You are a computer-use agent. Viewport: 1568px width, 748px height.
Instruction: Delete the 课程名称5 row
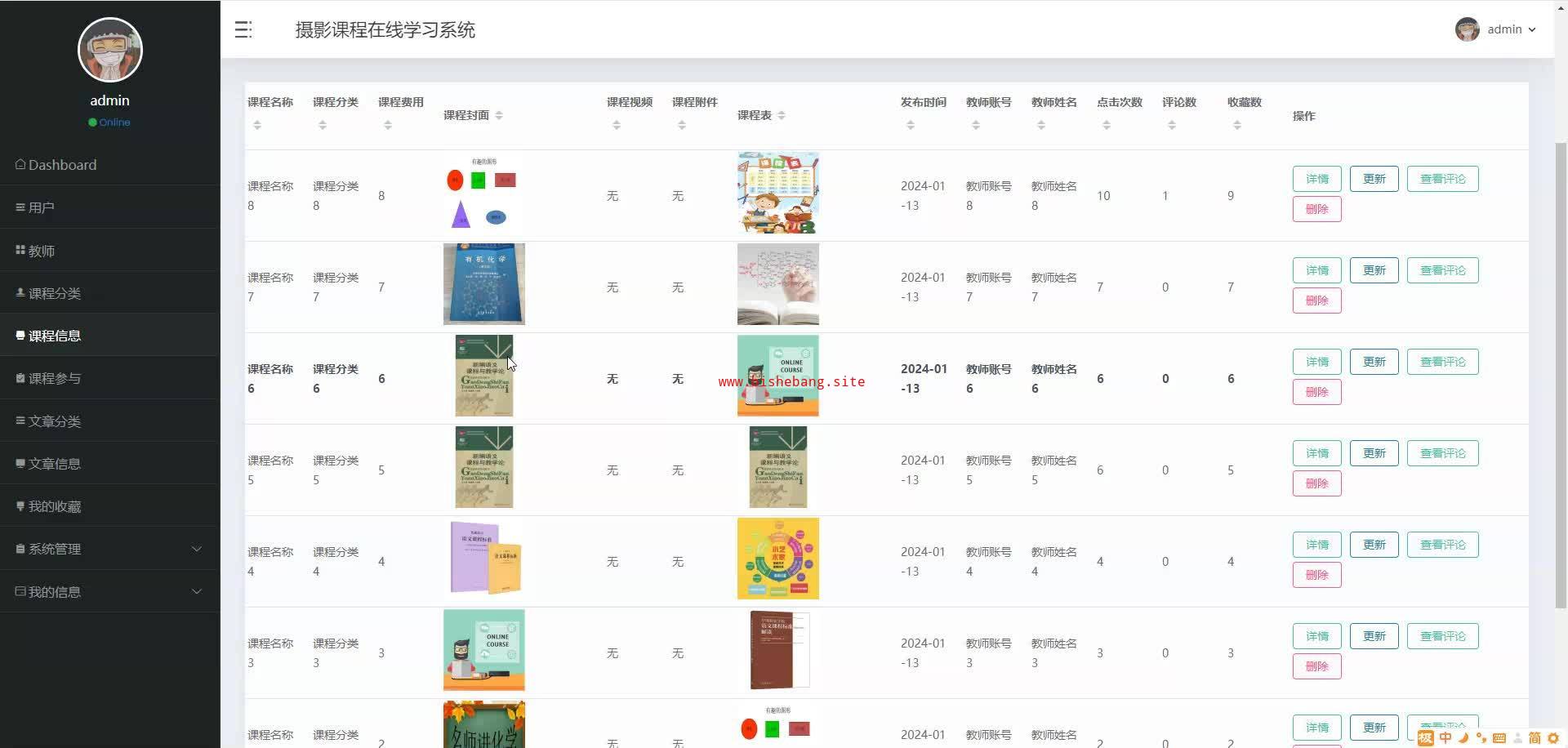tap(1316, 483)
